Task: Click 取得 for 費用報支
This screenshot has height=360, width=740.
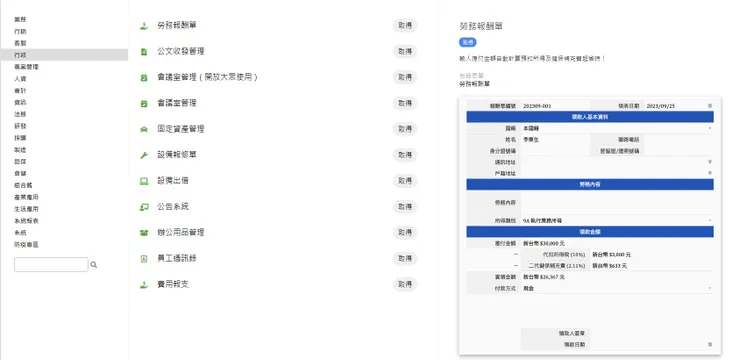Action: click(x=405, y=285)
